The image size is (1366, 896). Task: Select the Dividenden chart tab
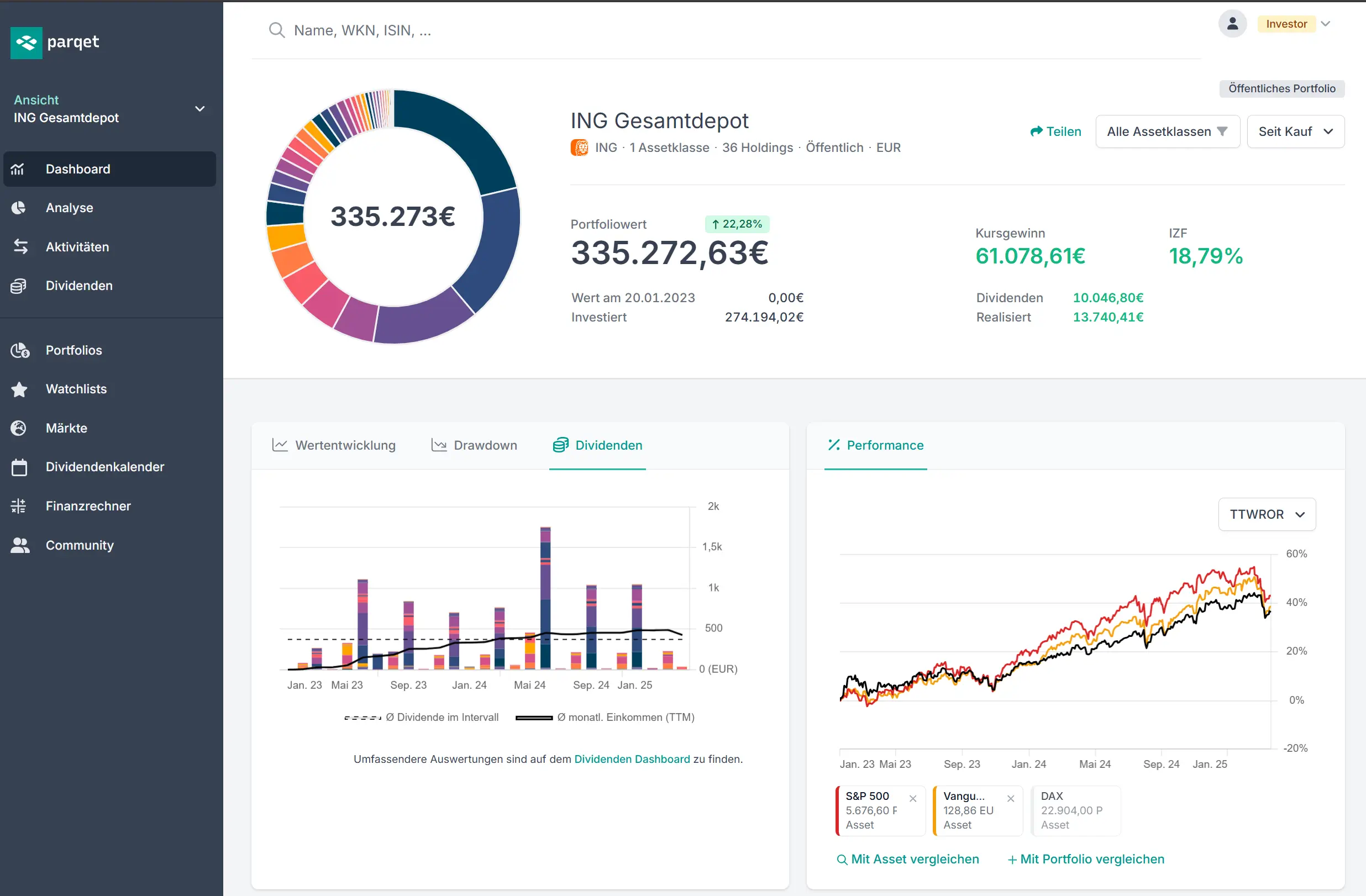pyautogui.click(x=597, y=445)
